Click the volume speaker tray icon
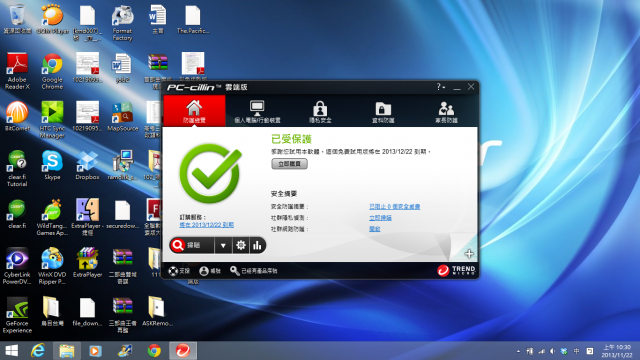 pos(552,351)
